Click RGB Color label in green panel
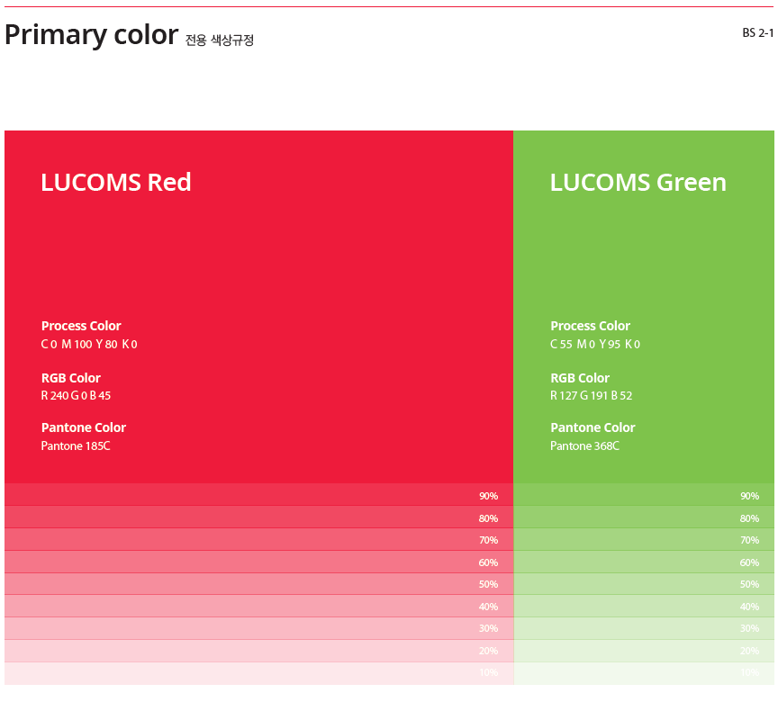 [x=580, y=378]
